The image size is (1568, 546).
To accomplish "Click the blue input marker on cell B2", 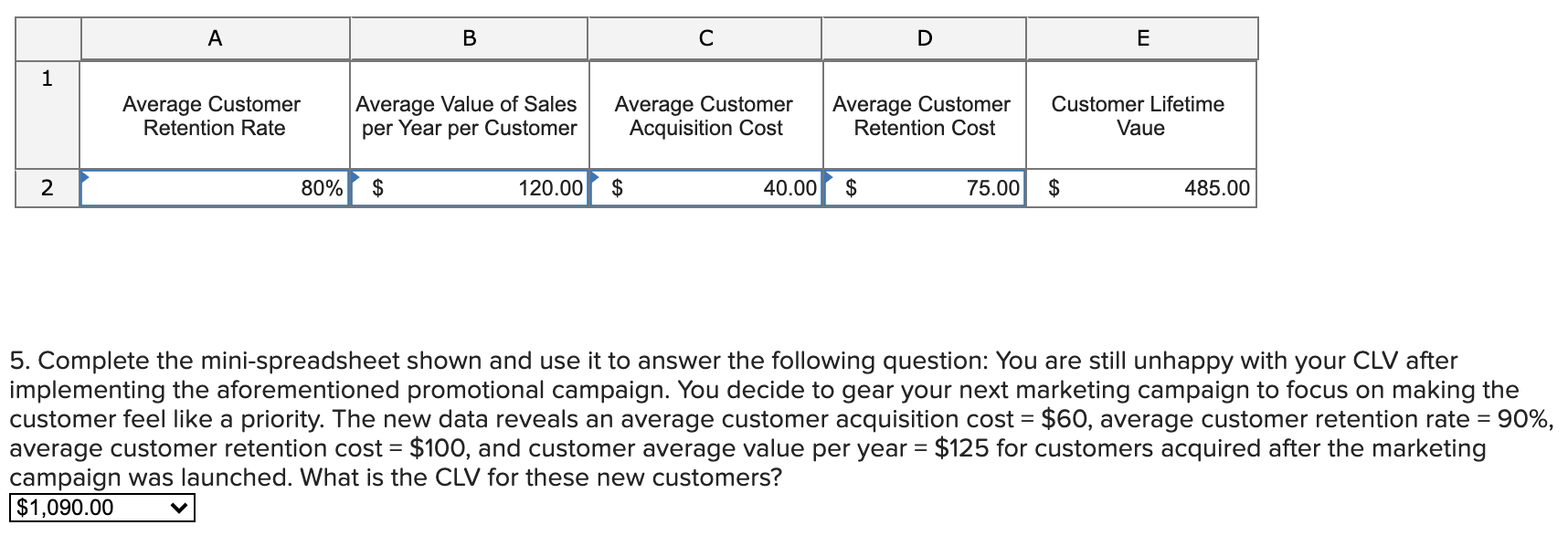I will click(356, 175).
